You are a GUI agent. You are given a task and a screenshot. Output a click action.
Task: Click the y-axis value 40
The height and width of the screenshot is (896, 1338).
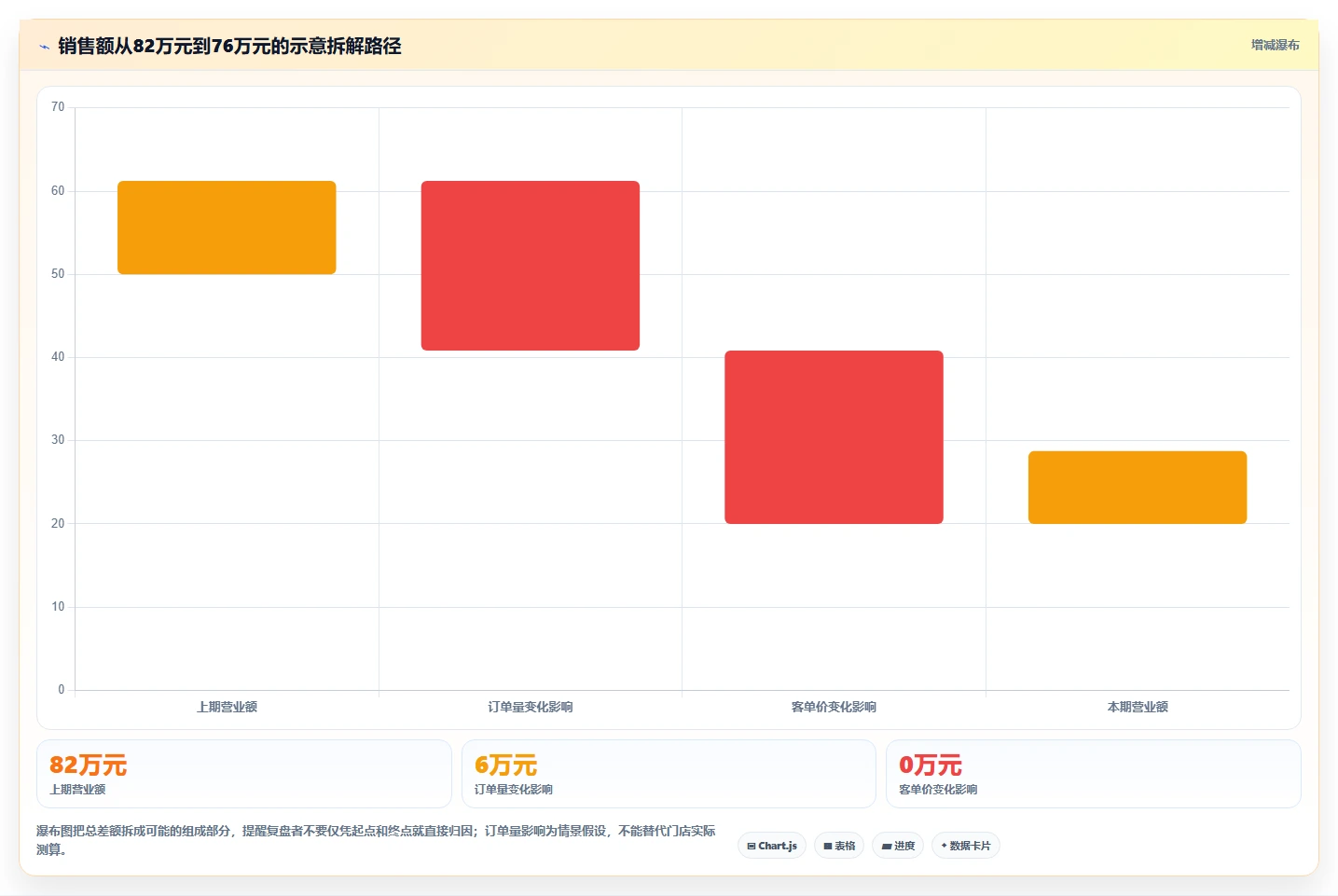(x=58, y=357)
